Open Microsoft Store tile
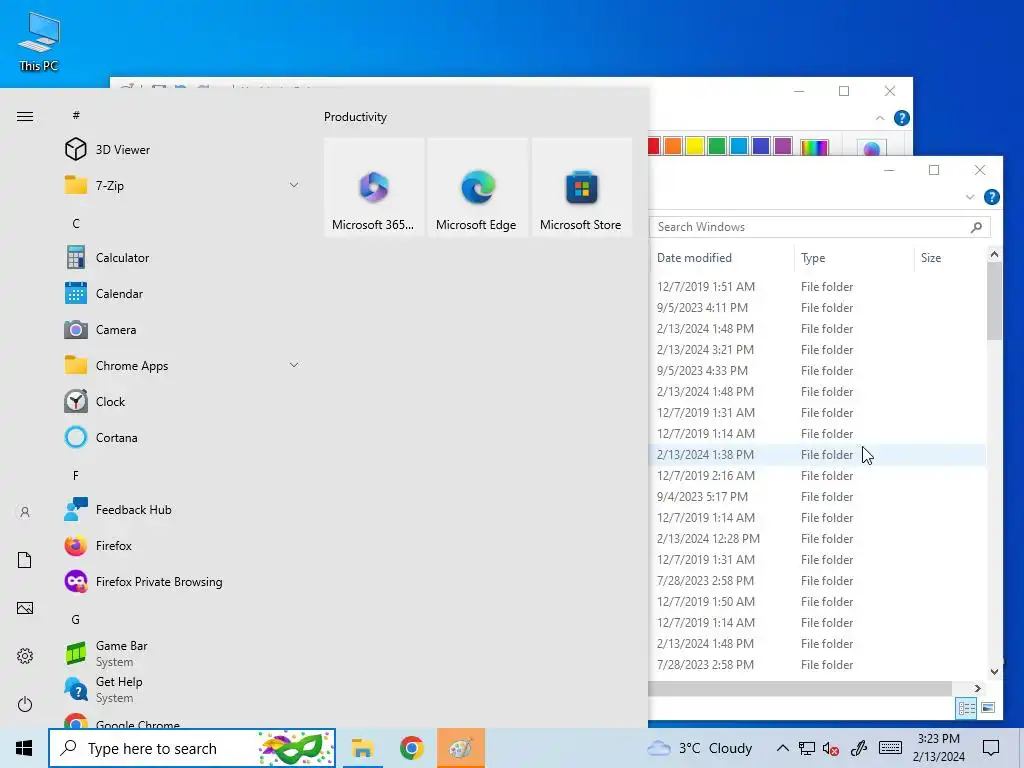The height and width of the screenshot is (768, 1024). 581,187
